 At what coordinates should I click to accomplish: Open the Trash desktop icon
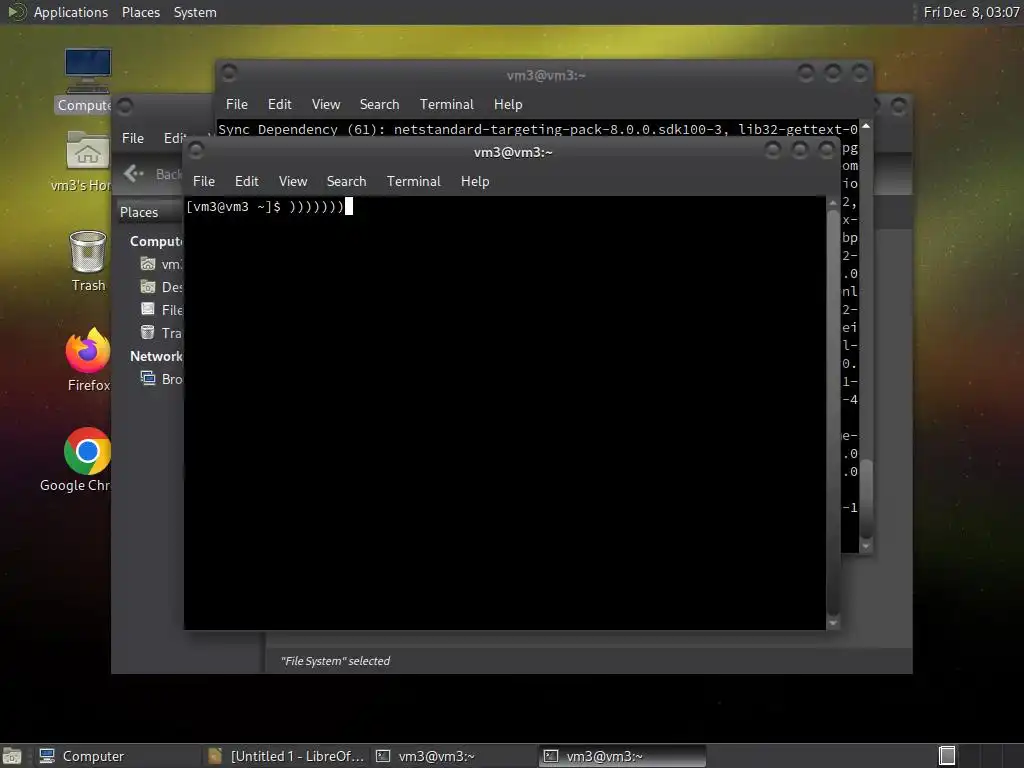pos(88,261)
